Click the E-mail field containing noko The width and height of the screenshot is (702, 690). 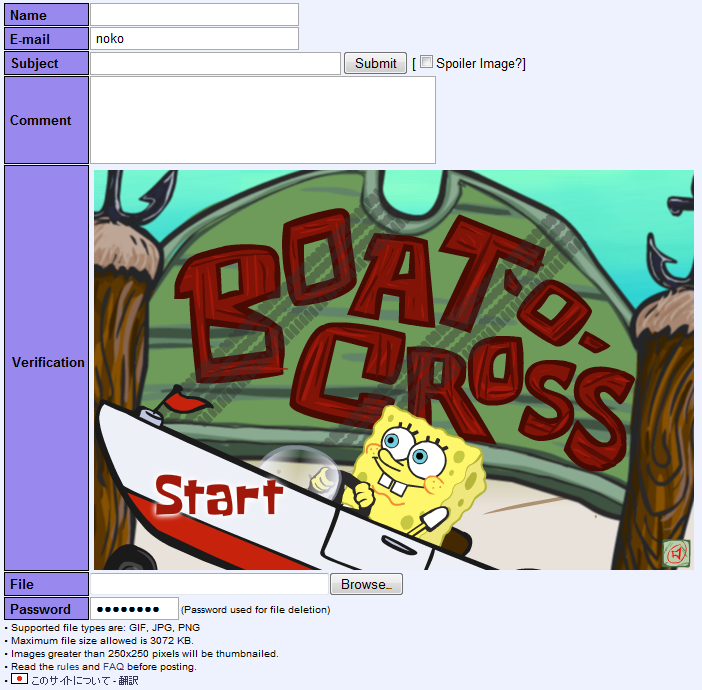(194, 39)
